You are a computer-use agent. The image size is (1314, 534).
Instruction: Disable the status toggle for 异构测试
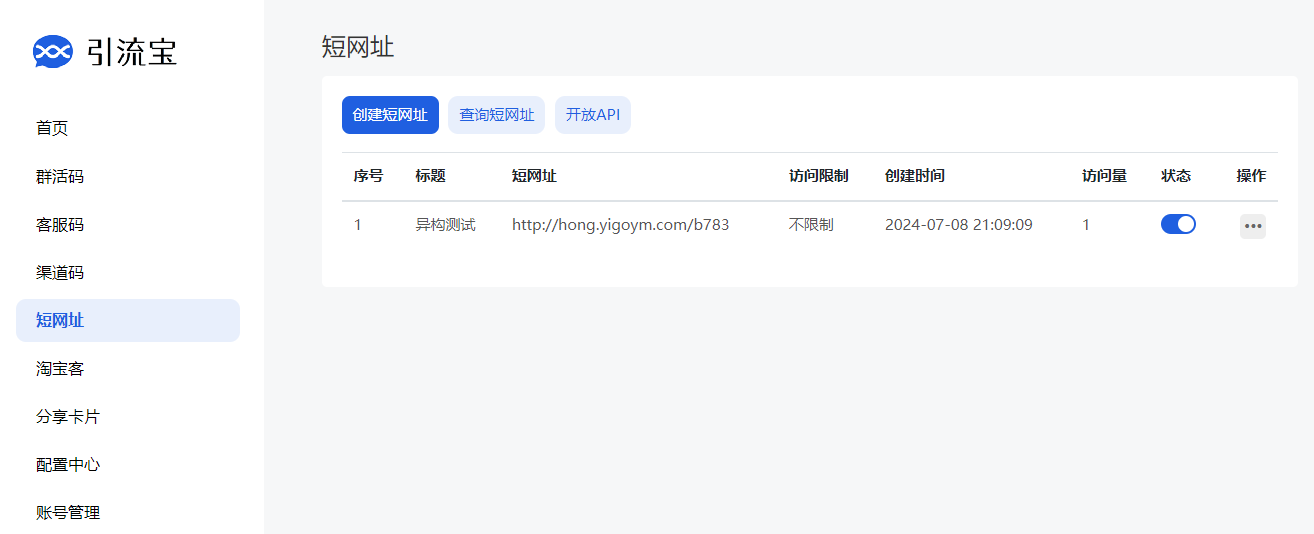[1177, 224]
